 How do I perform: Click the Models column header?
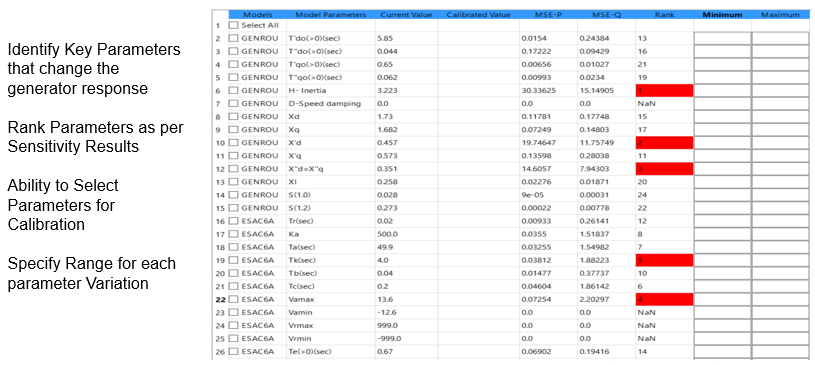coord(258,15)
